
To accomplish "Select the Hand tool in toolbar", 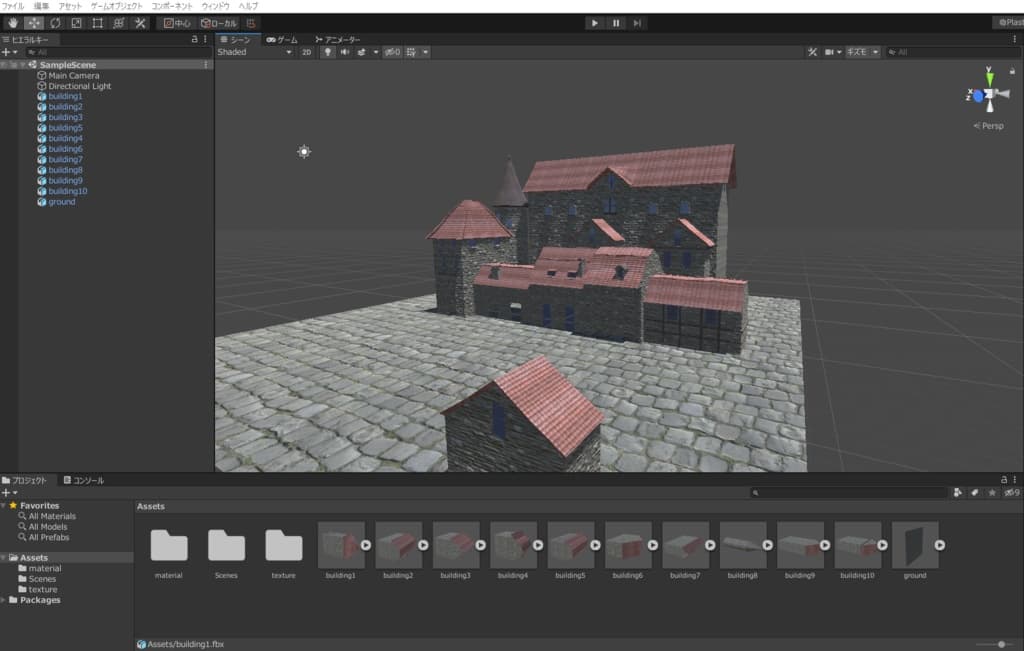I will point(13,23).
